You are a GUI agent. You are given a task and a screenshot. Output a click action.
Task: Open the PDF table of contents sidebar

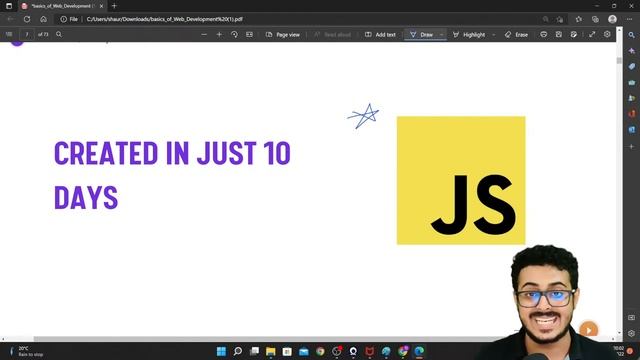pyautogui.click(x=9, y=35)
